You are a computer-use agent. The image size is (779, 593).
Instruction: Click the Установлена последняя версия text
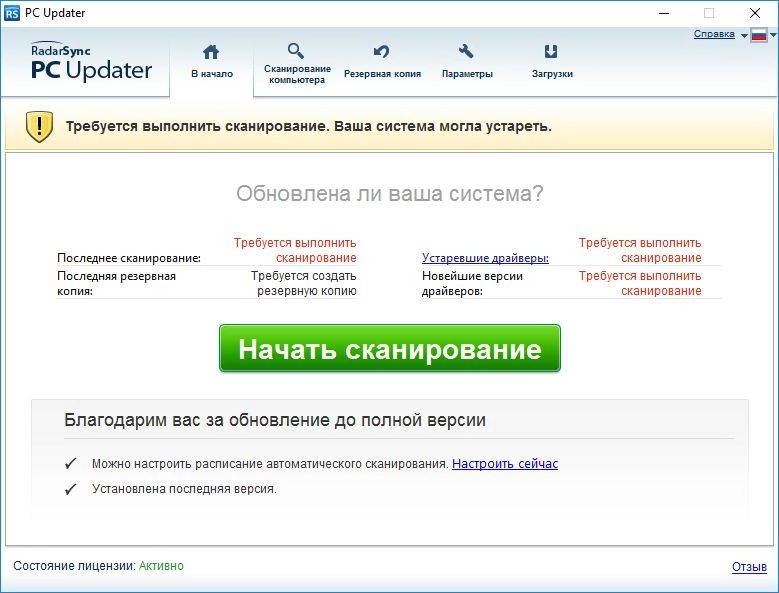[x=184, y=489]
